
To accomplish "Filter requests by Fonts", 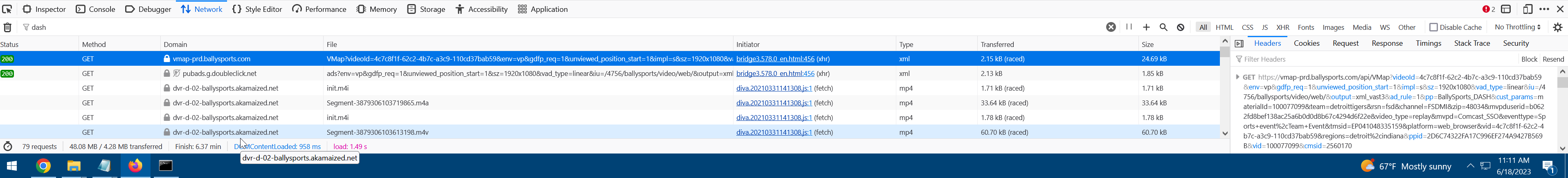I will click(x=1306, y=27).
